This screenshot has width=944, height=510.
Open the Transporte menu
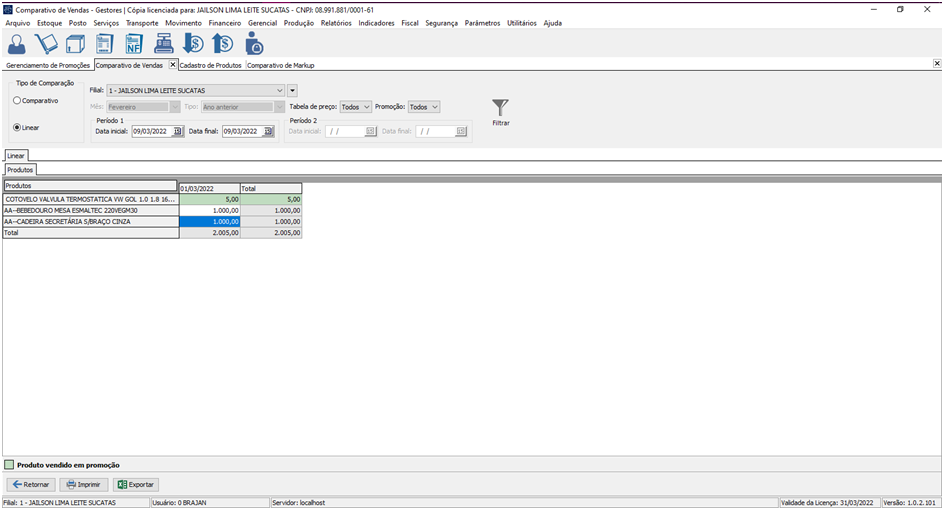click(142, 23)
